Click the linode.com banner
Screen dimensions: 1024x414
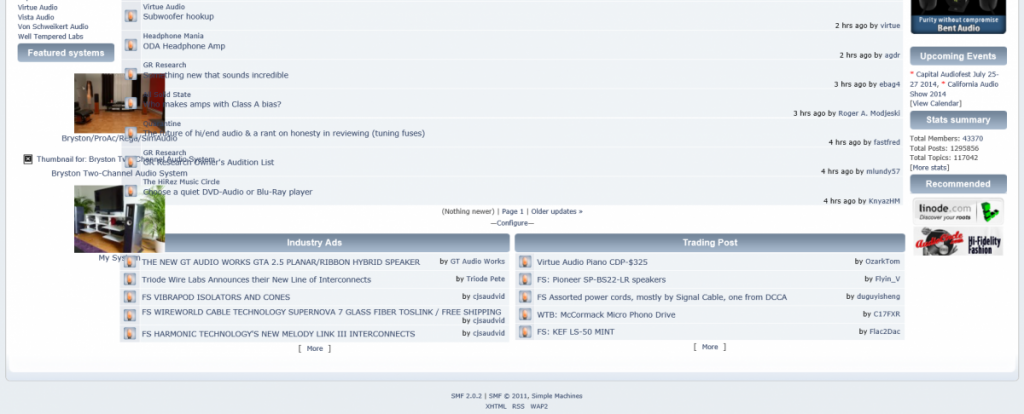[x=957, y=212]
